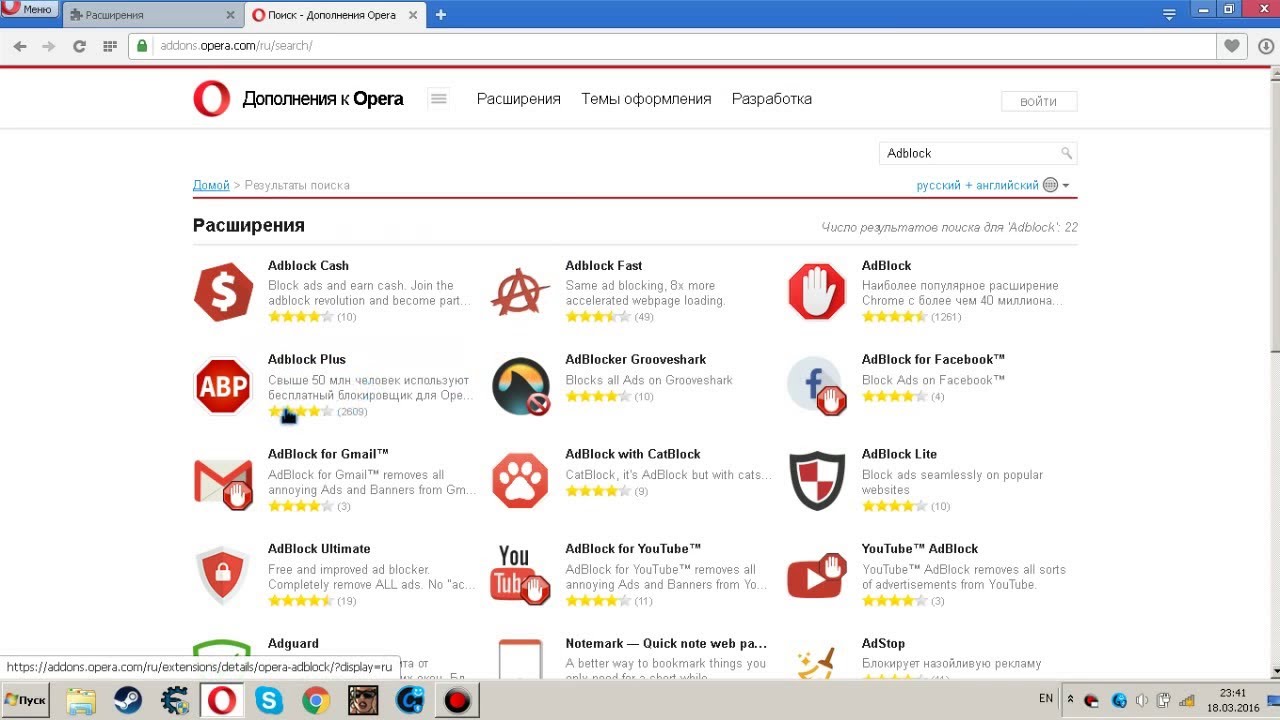Viewport: 1280px width, 720px height.
Task: Open Skype from the taskbar
Action: 269,701
